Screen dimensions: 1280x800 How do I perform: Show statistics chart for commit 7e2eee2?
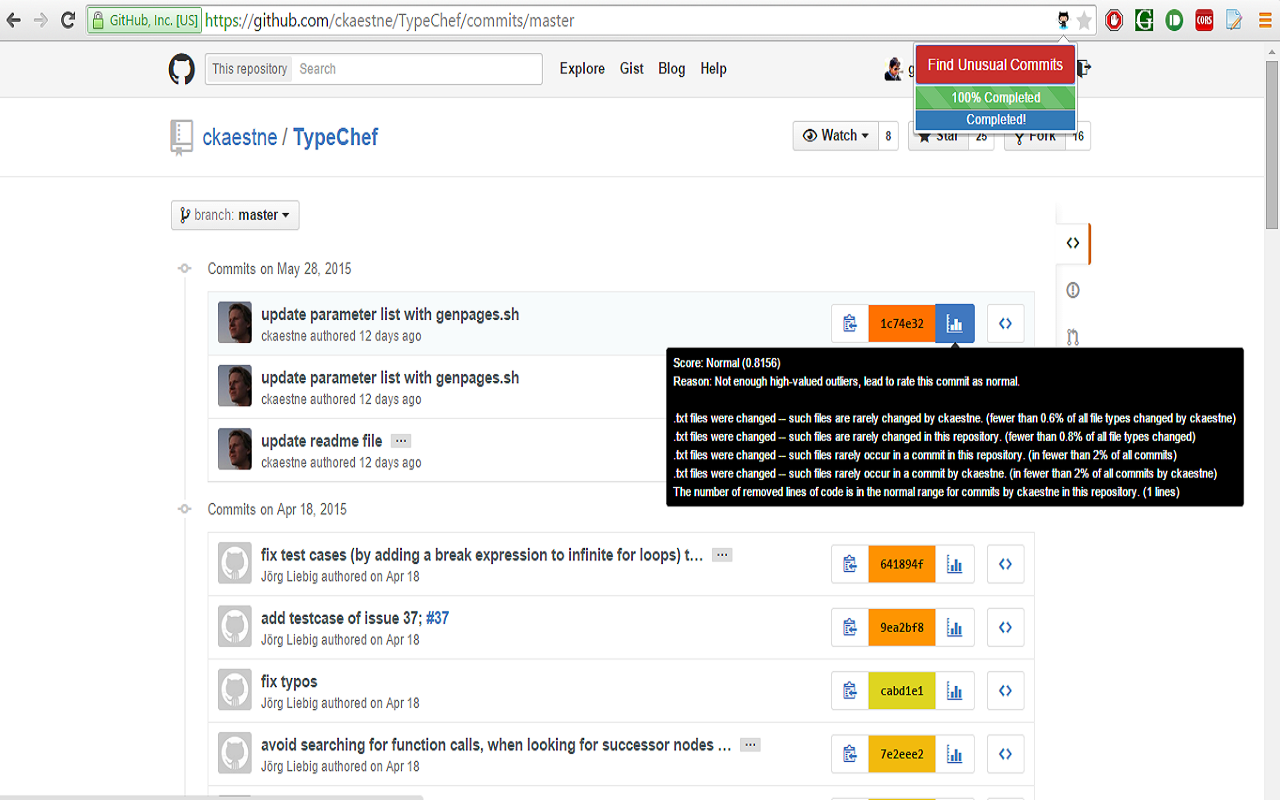[x=955, y=754]
